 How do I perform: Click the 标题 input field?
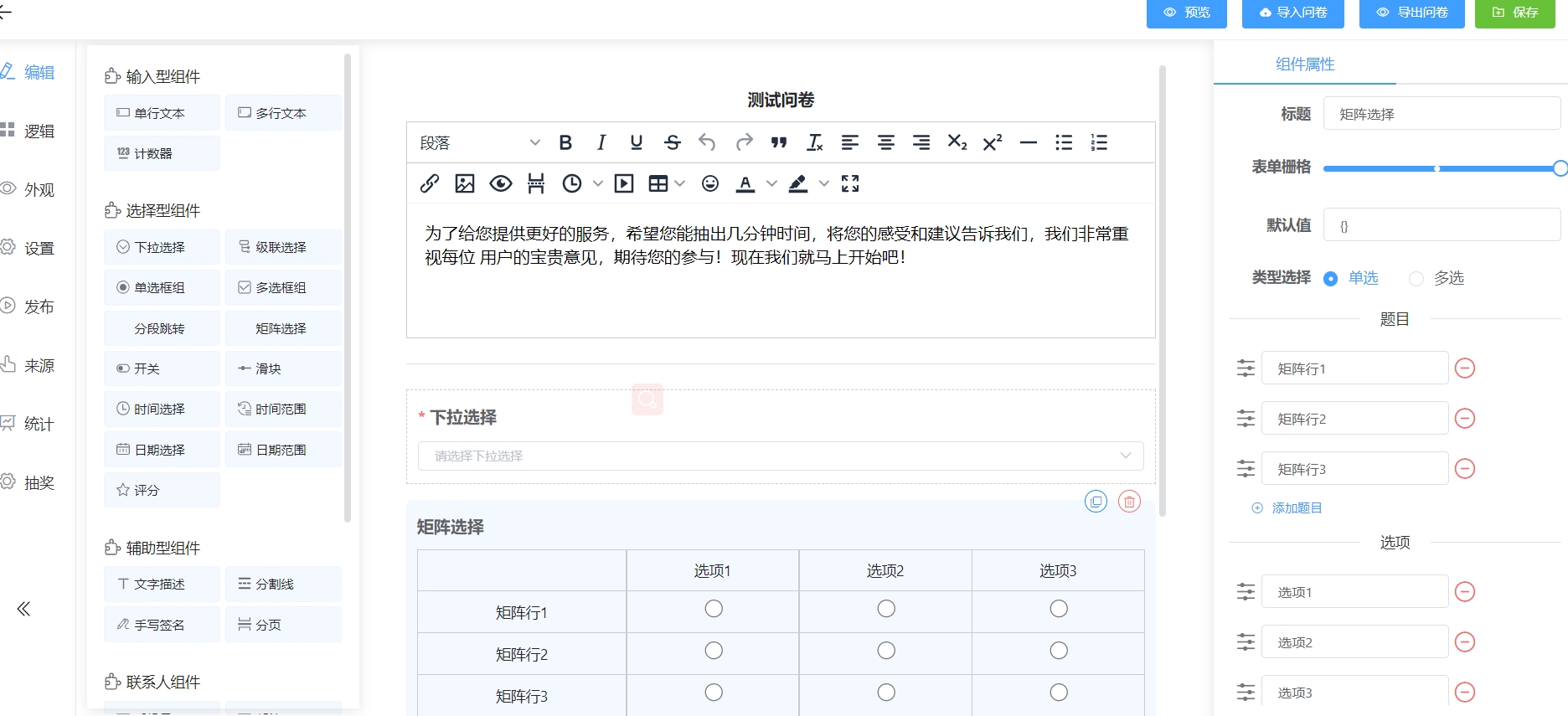click(1442, 114)
